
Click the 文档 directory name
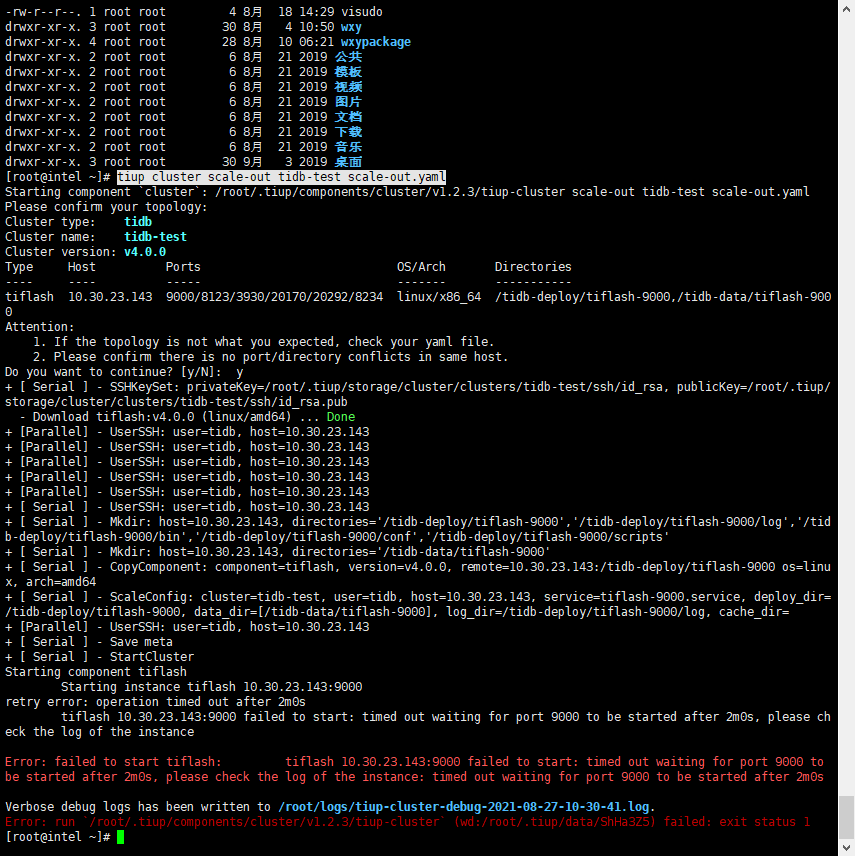tap(348, 117)
